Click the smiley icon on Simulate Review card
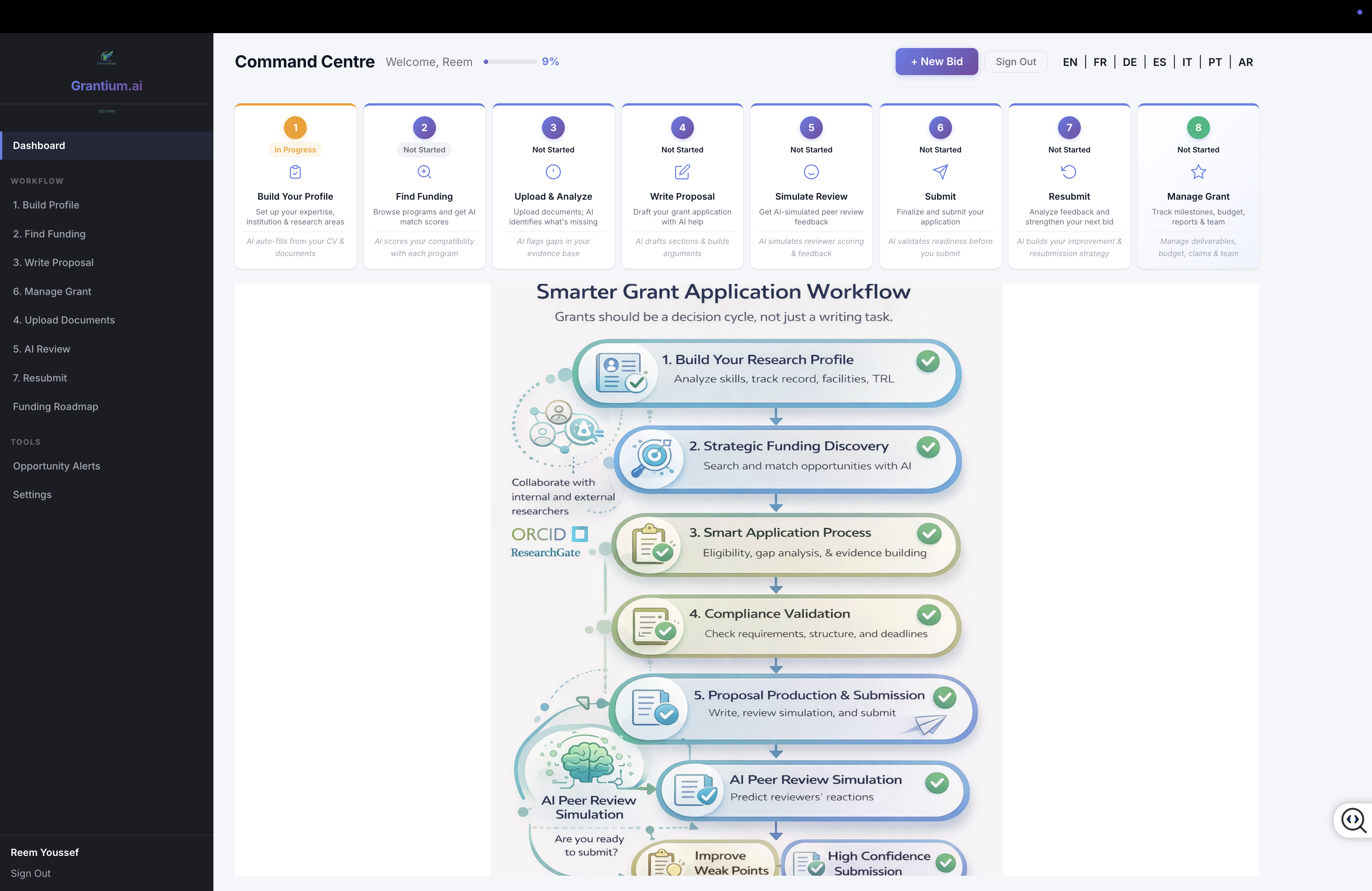Screen dimensions: 1372x891 point(811,172)
